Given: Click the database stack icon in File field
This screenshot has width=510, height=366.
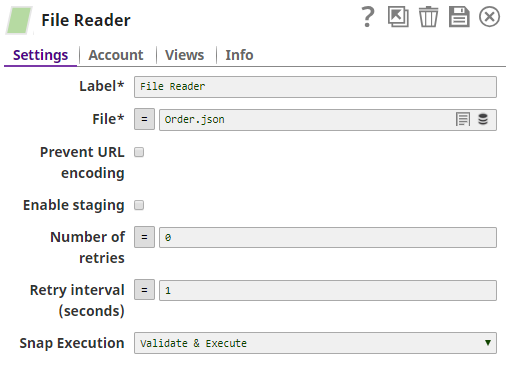Looking at the screenshot, I should [x=483, y=119].
